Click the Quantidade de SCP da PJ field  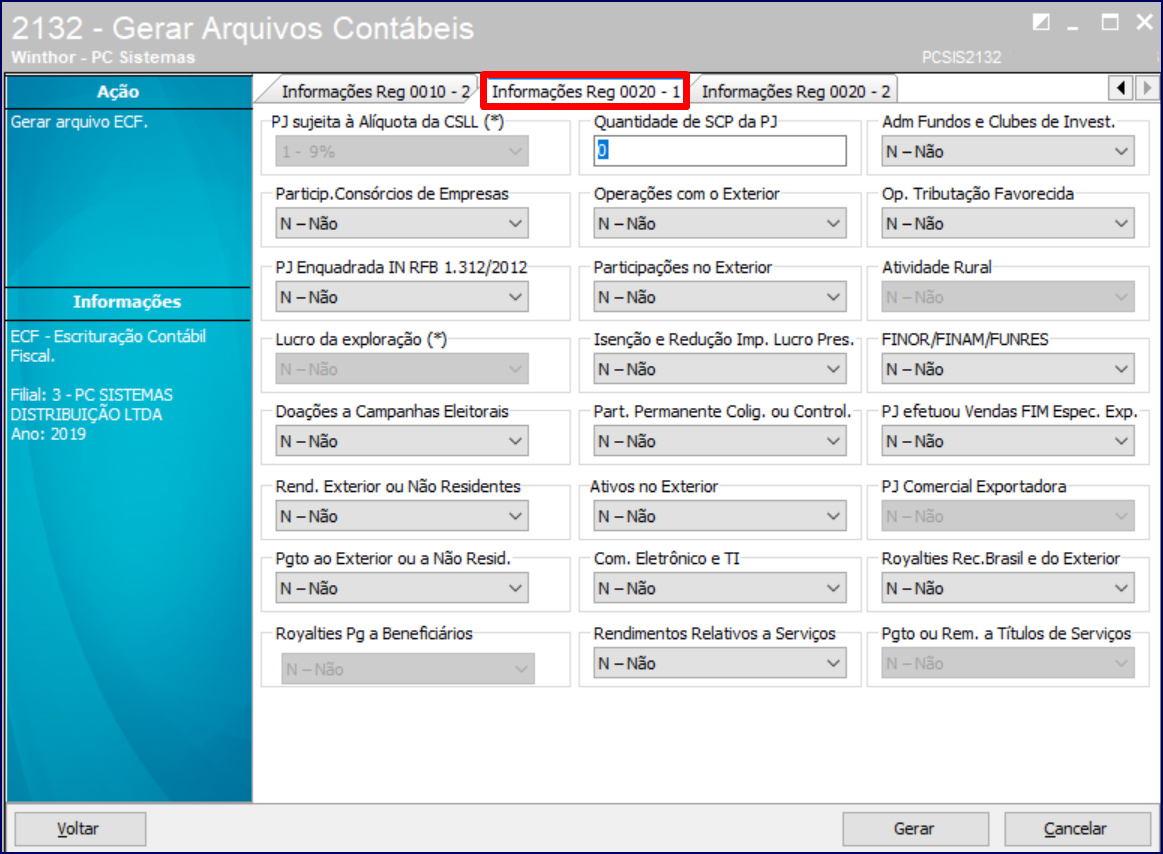click(x=719, y=151)
